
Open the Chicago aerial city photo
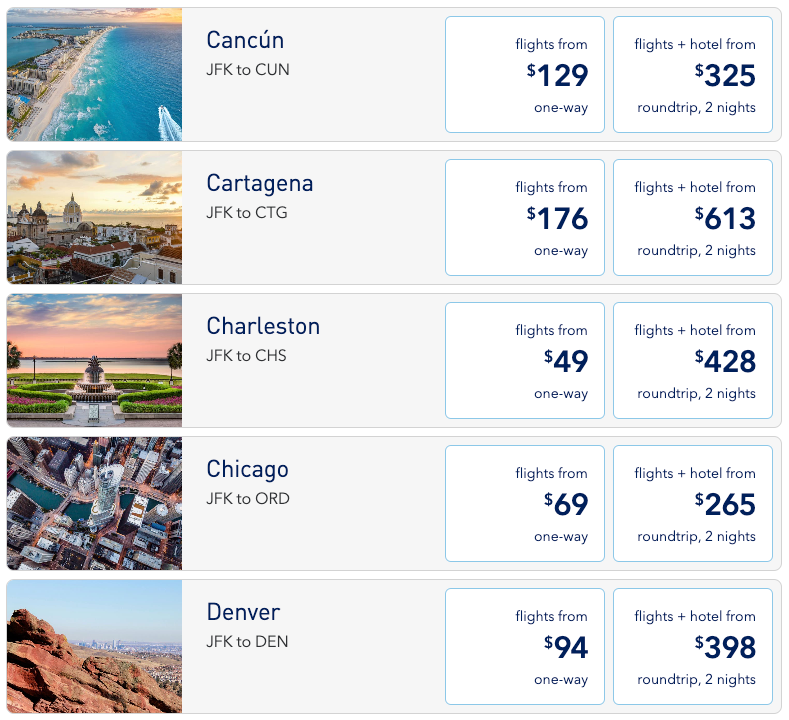[x=95, y=503]
